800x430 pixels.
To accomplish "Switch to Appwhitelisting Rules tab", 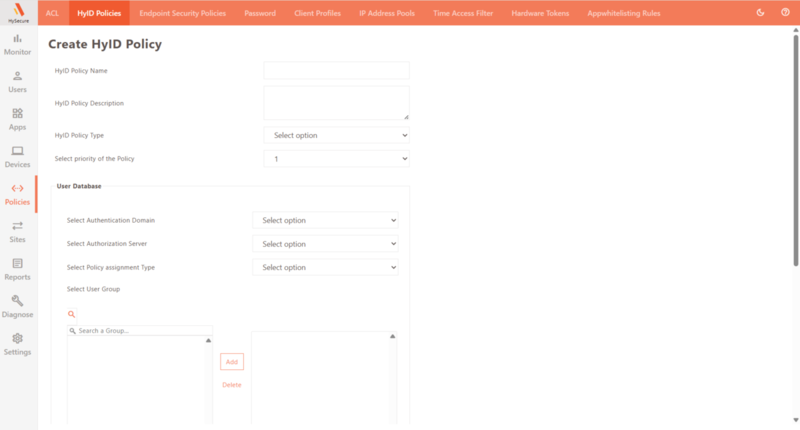I will coord(623,13).
